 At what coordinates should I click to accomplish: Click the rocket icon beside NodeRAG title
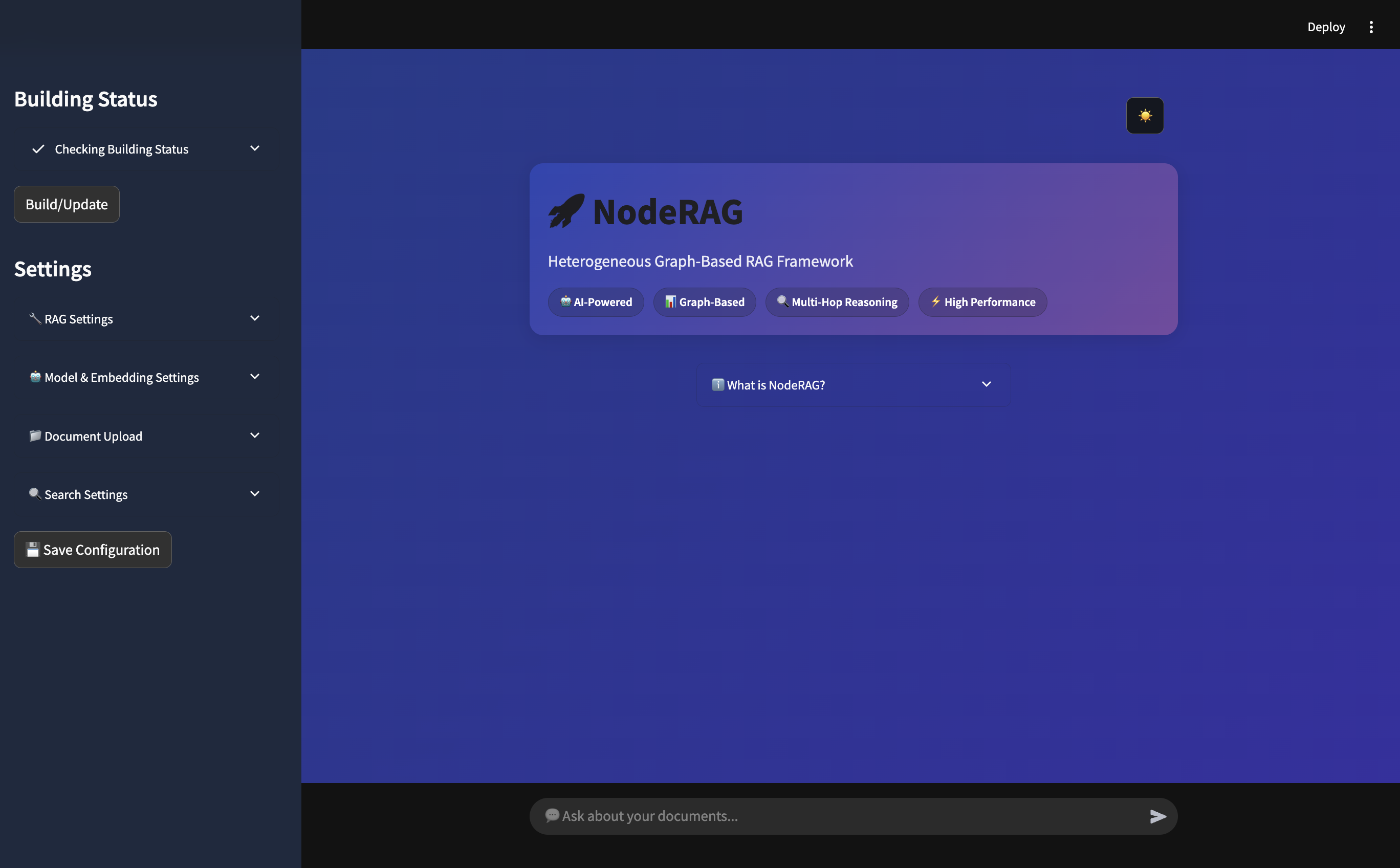(x=566, y=211)
